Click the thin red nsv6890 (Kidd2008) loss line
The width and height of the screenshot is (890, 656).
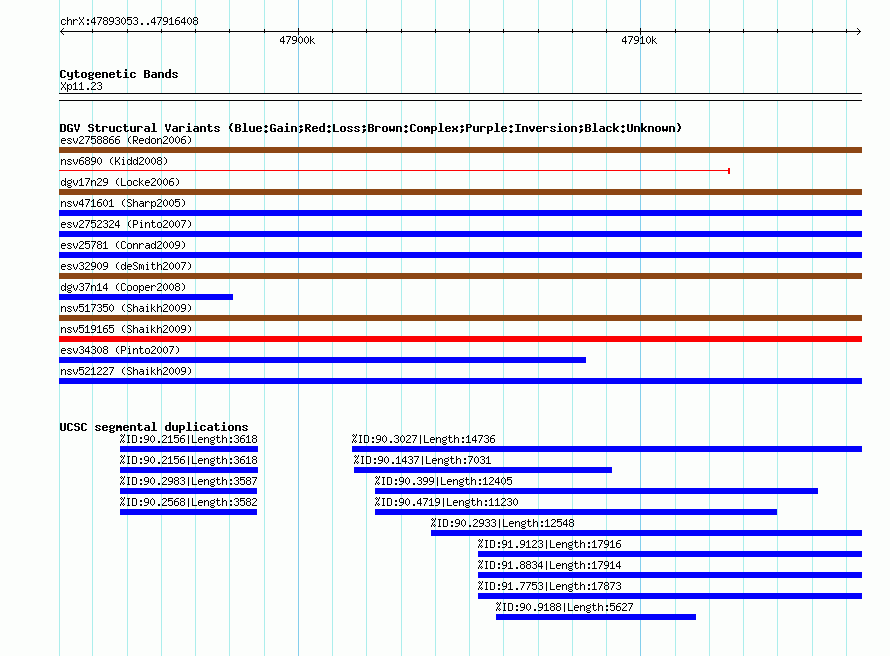pos(394,170)
